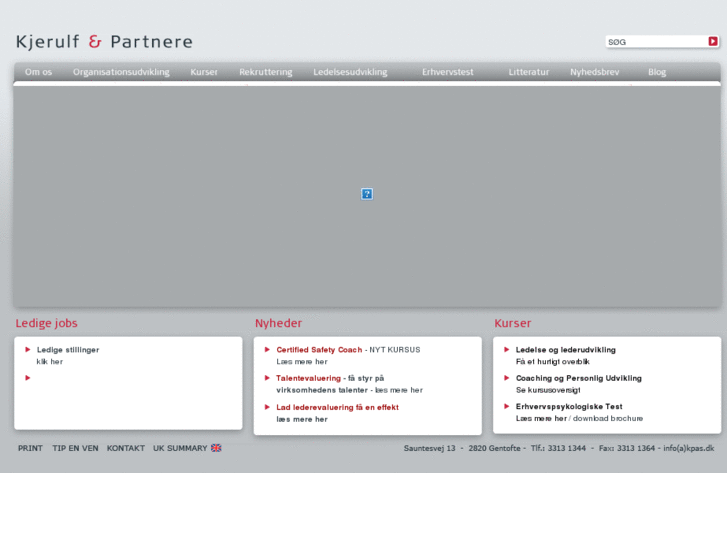Click the red arrow beside Coaching og Personlig Udvikling
This screenshot has height=545, width=727.
point(507,378)
